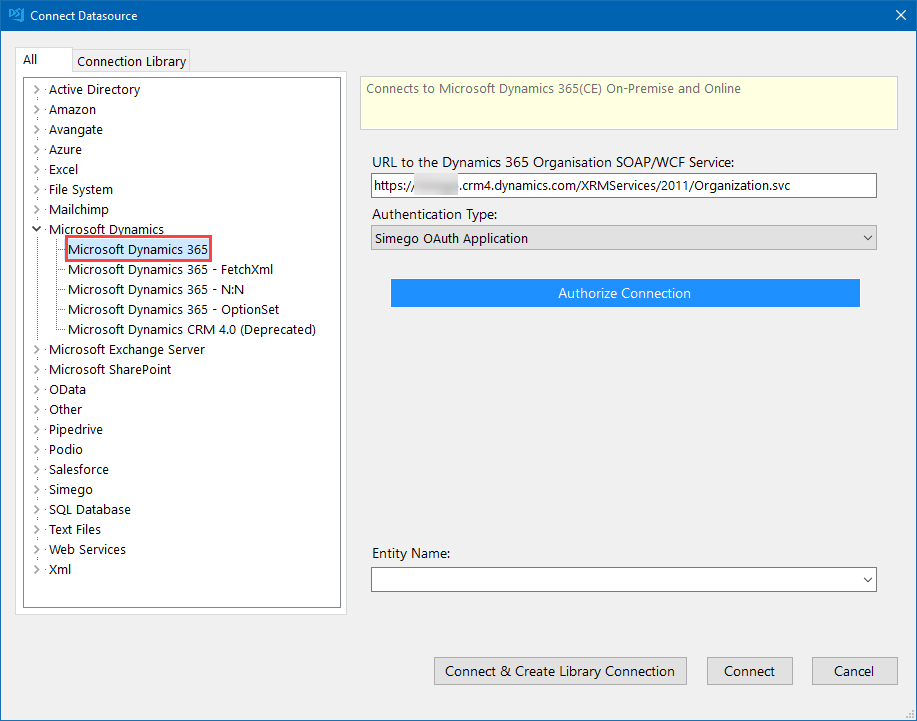Select the SQL Database tree item

point(90,509)
